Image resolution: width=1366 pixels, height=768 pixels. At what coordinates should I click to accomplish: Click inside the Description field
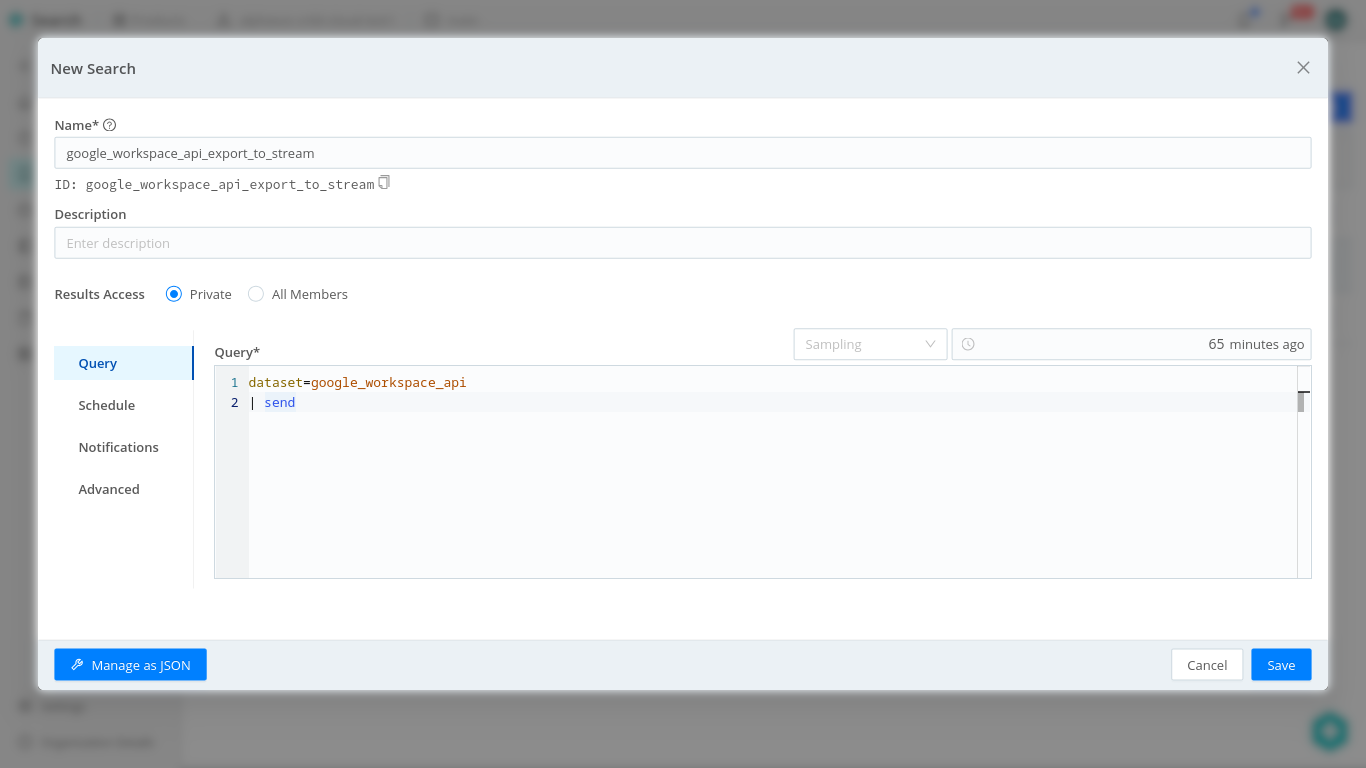[683, 242]
